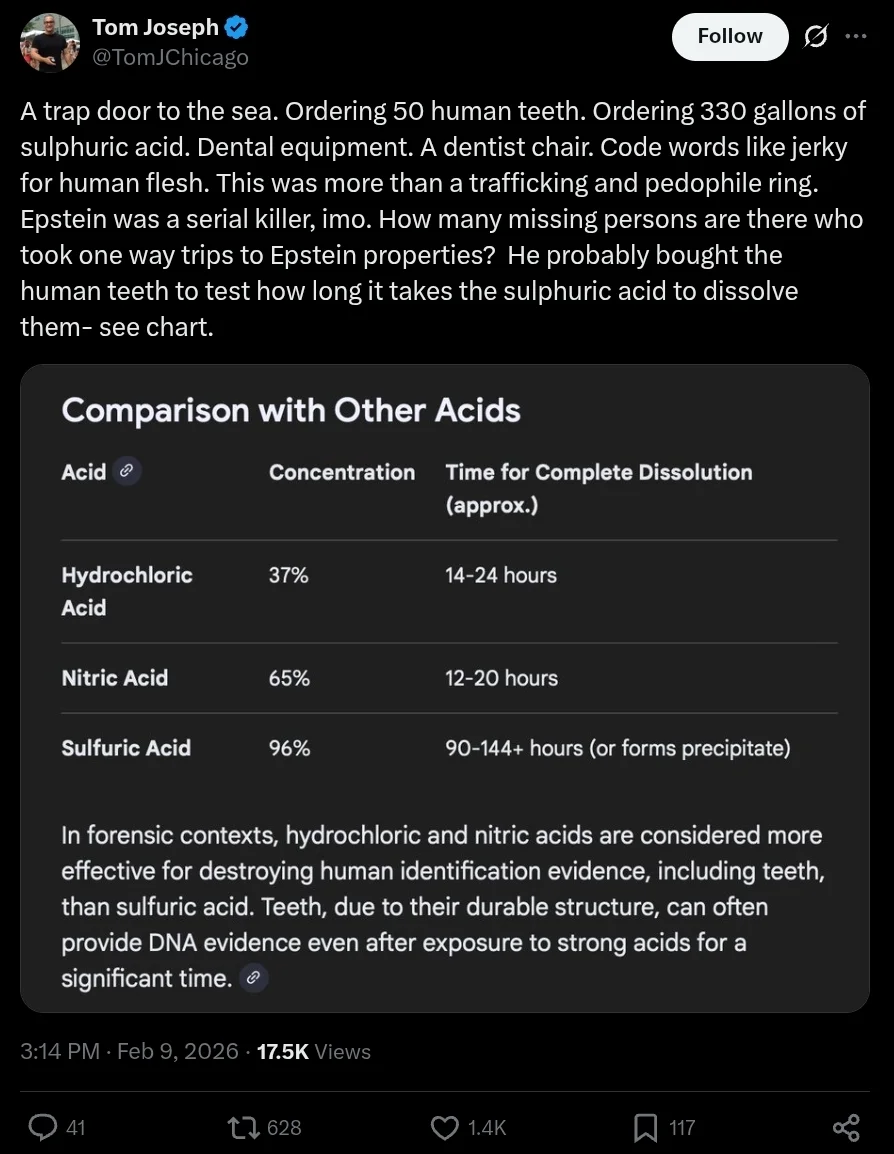Click the link icon next to Acid header
The image size is (894, 1154).
coord(126,472)
